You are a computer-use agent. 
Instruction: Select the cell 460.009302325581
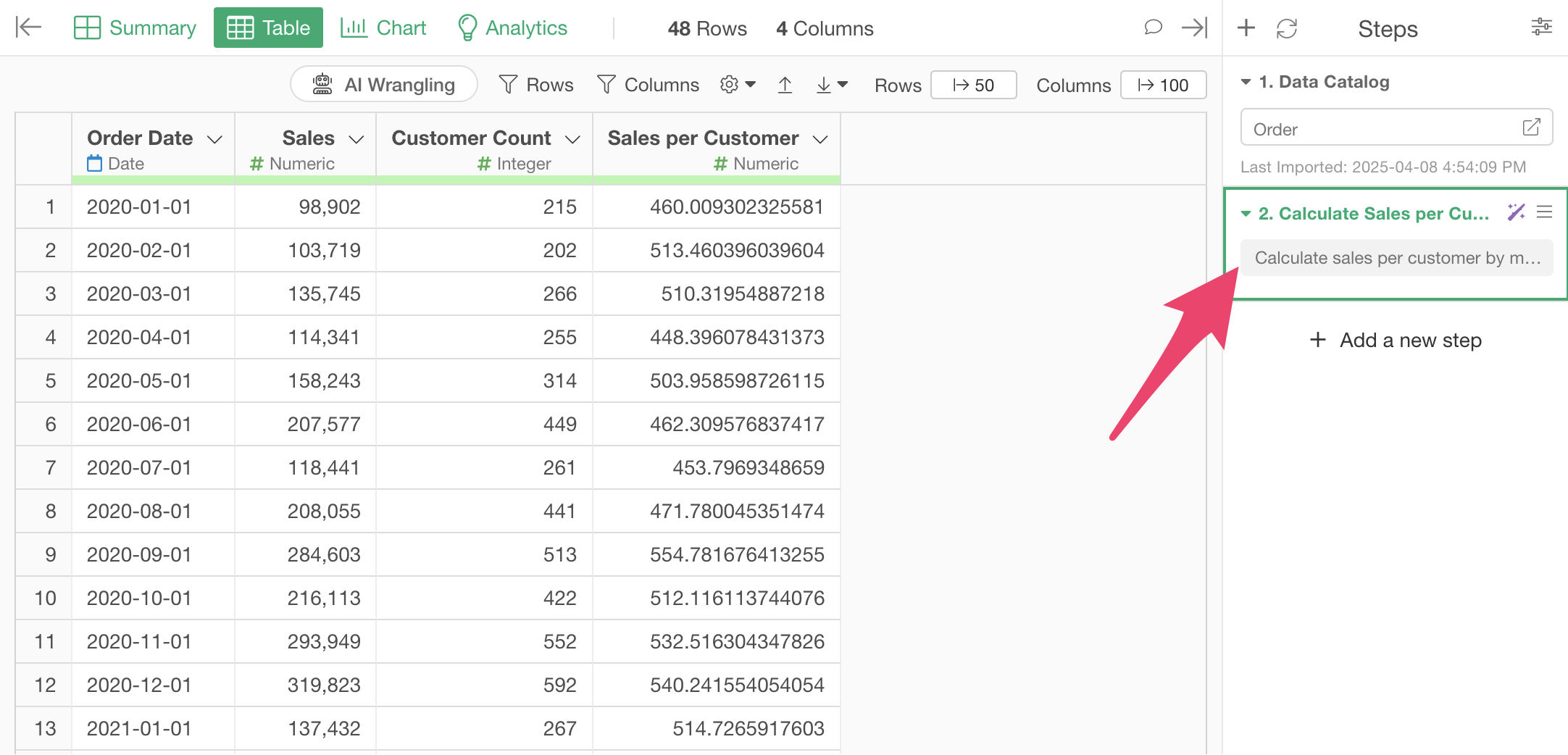pyautogui.click(x=717, y=207)
